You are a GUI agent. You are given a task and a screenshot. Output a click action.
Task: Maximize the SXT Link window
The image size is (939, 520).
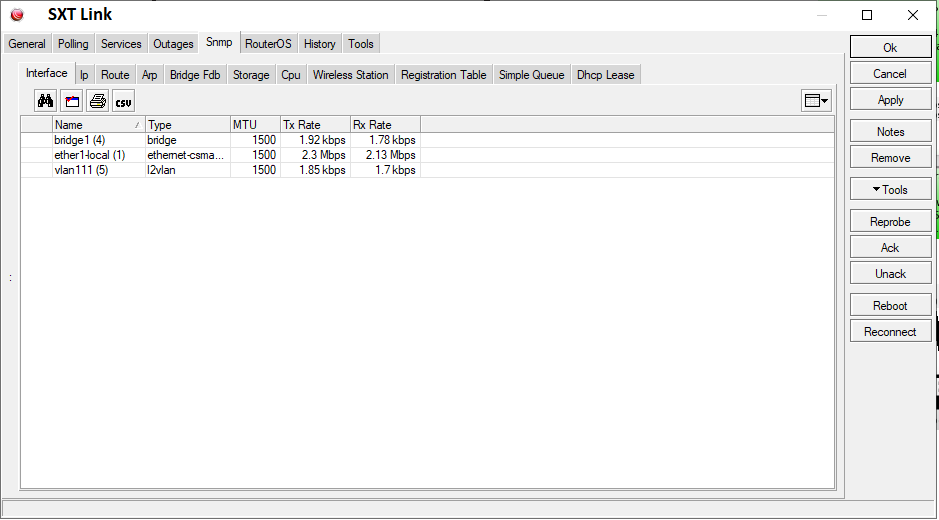(x=867, y=15)
